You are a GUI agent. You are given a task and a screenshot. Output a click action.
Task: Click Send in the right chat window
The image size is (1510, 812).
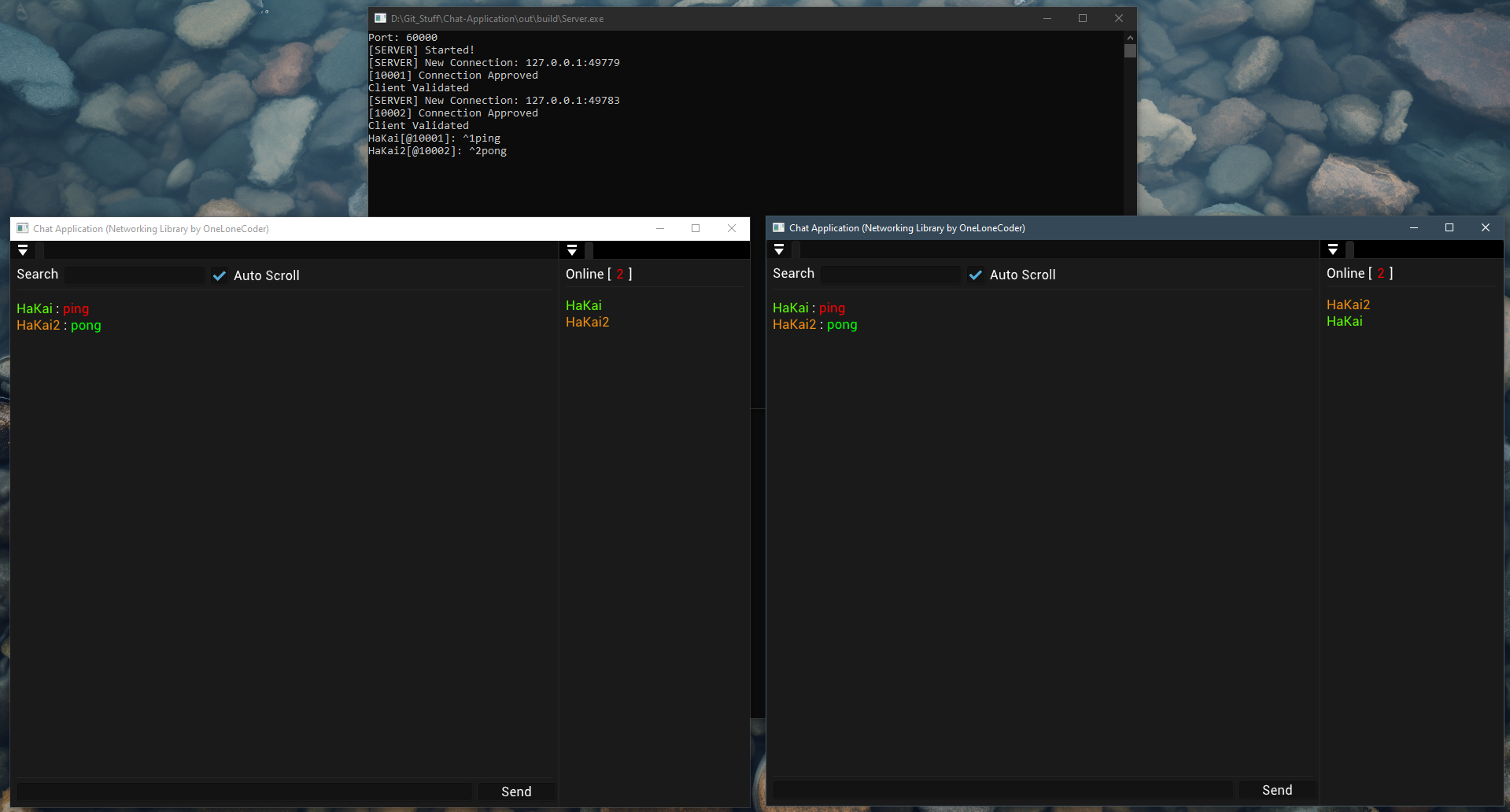click(x=1277, y=790)
